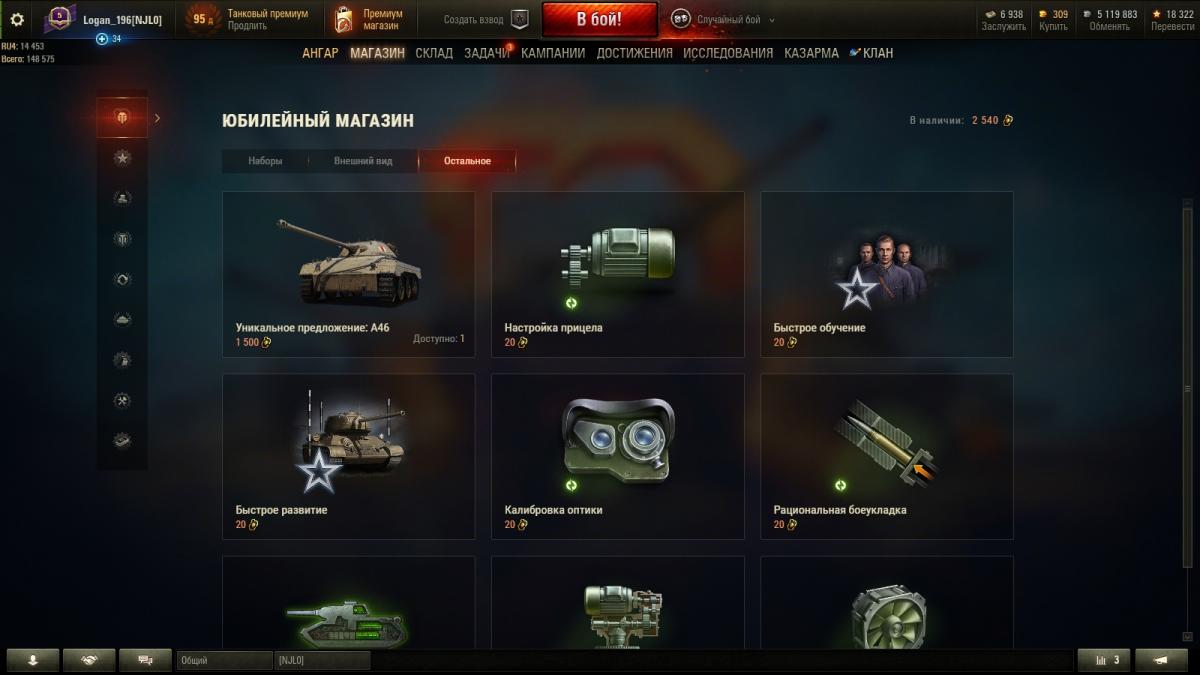Click the В бой! button
The height and width of the screenshot is (675, 1200).
pyautogui.click(x=599, y=19)
